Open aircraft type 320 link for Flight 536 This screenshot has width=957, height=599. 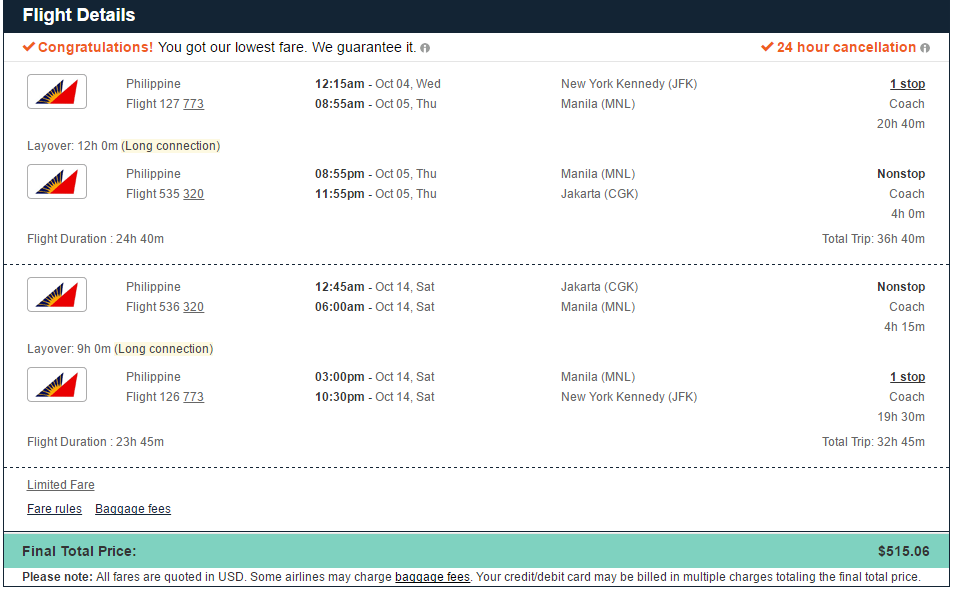click(x=193, y=307)
